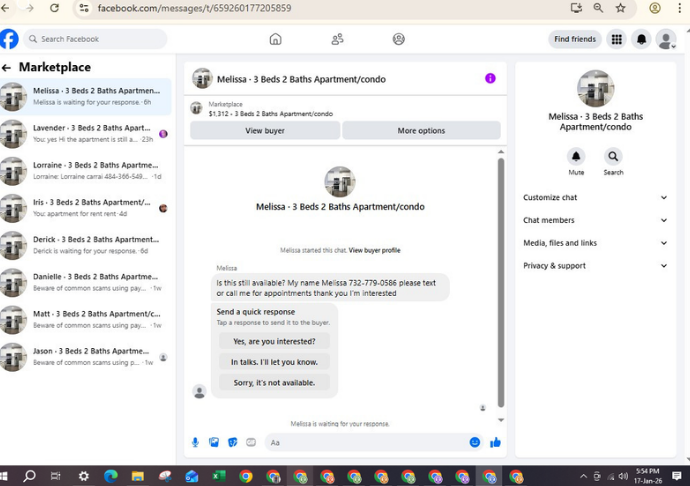
Task: Expand the Customize chat section
Action: 595,198
